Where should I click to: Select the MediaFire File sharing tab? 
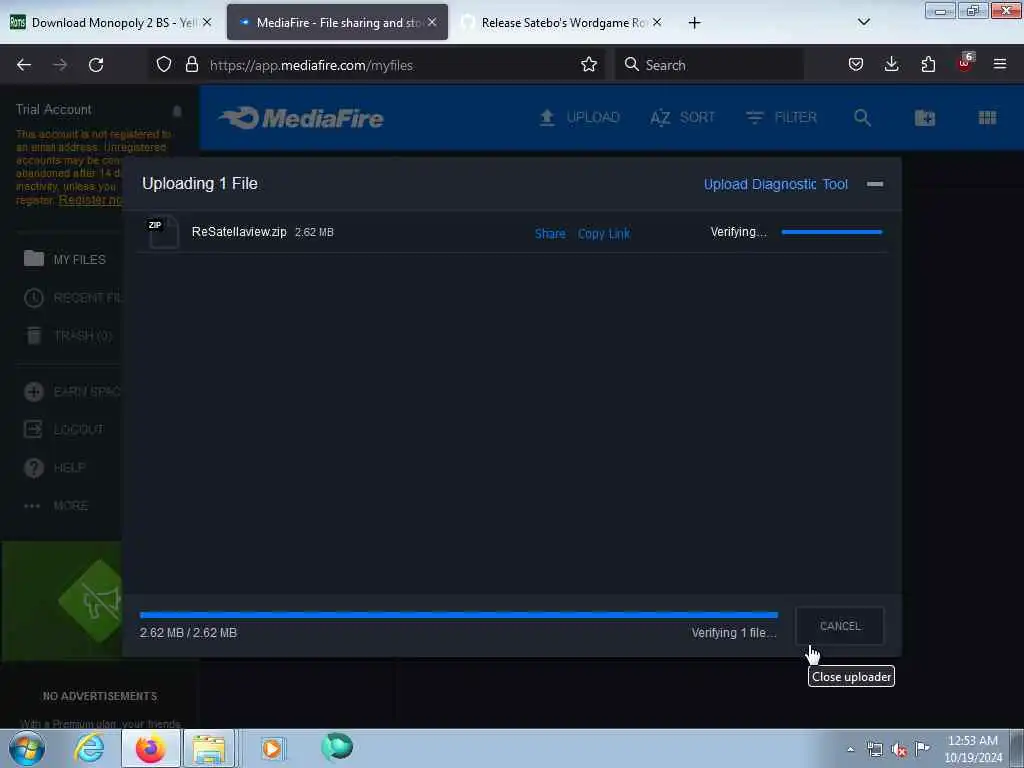click(x=337, y=23)
